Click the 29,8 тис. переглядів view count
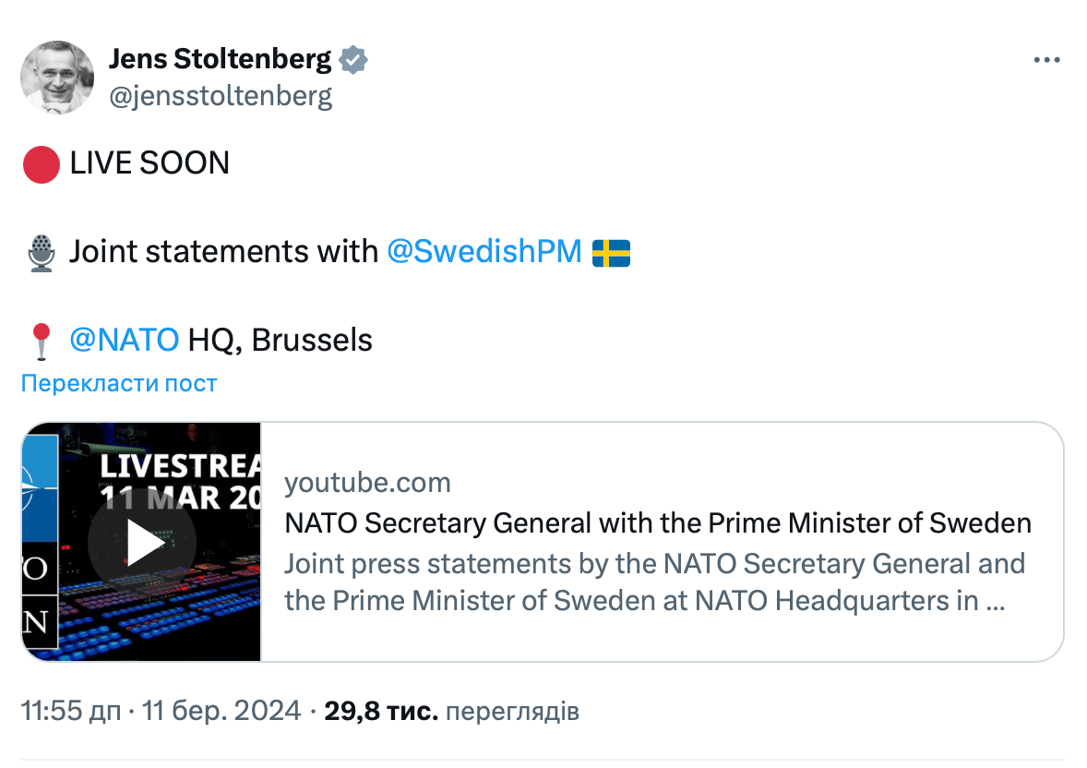Image resolution: width=1087 pixels, height=768 pixels. pos(451,711)
